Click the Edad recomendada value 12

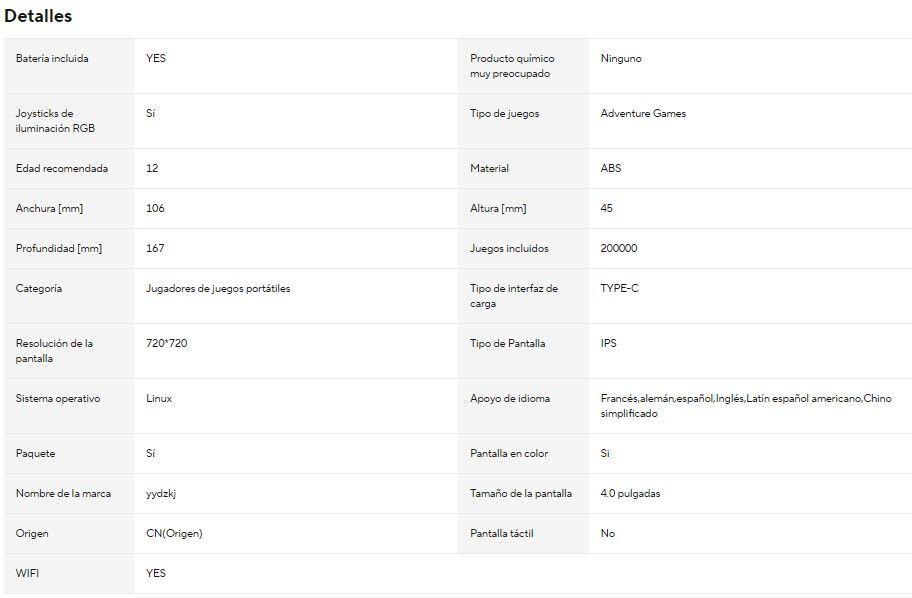[x=152, y=168]
